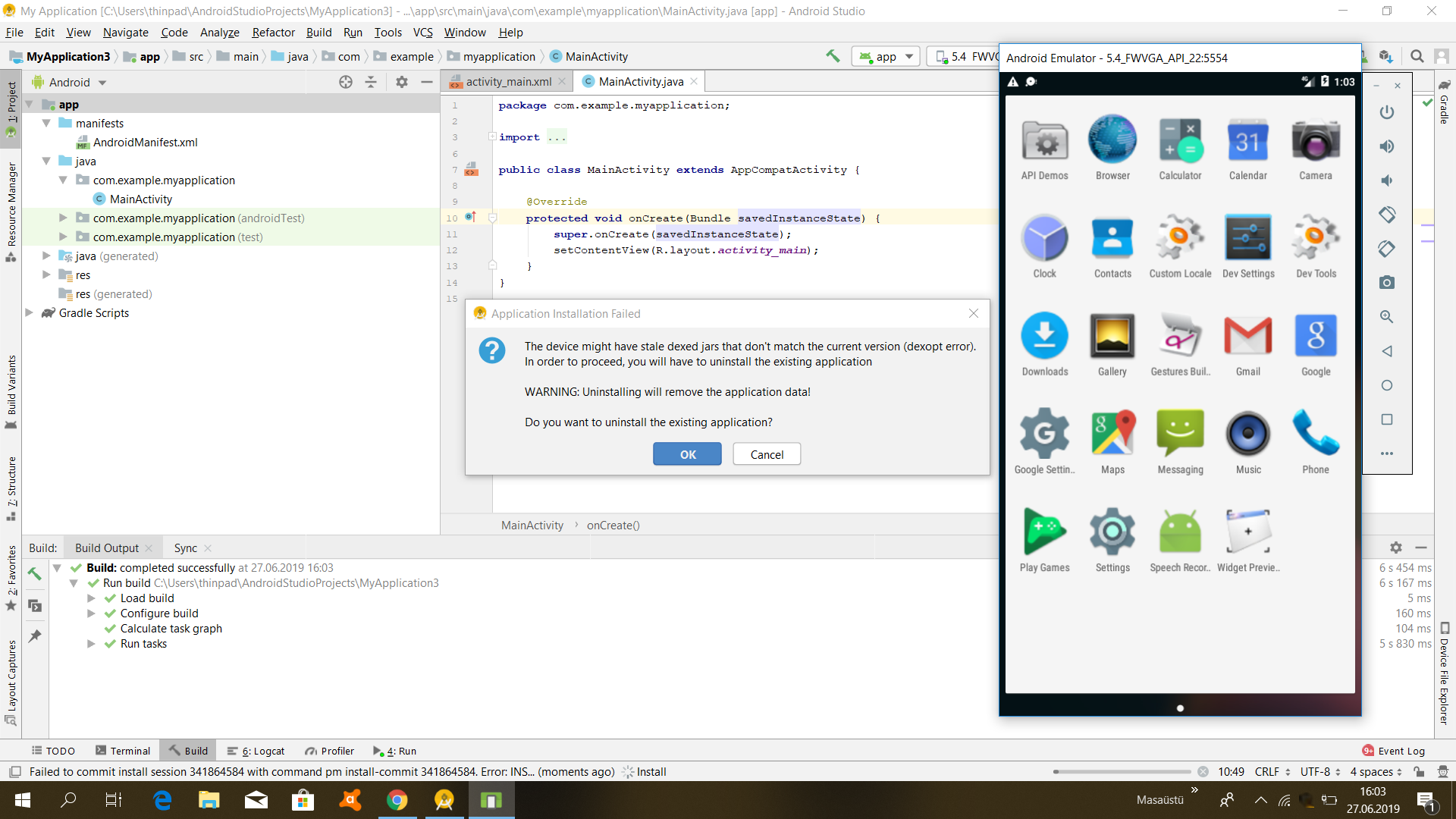Click the Make Project hammer icon
The height and width of the screenshot is (819, 1456).
[833, 56]
